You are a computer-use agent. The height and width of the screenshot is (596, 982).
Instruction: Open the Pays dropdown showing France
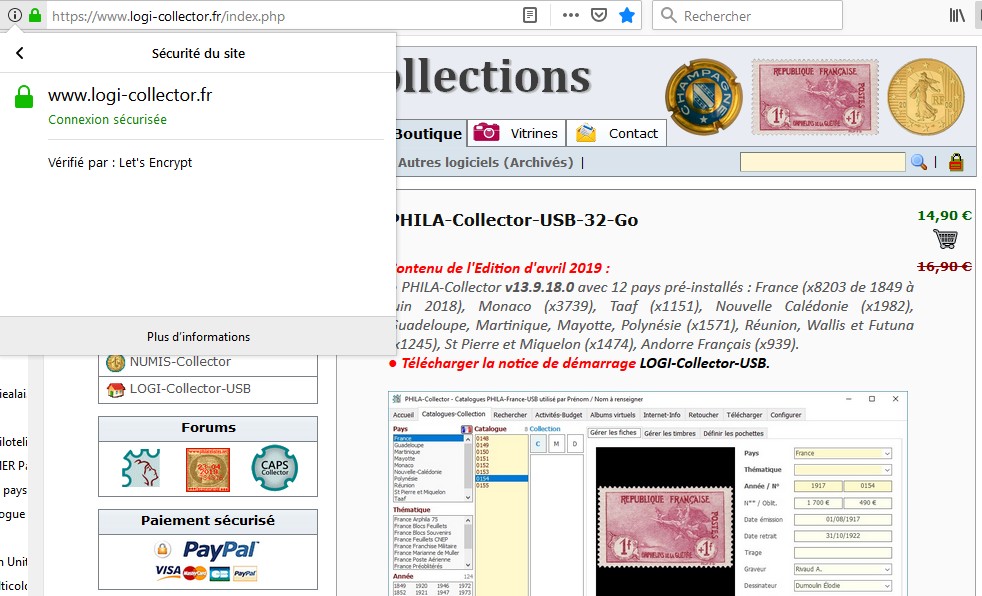[842, 453]
